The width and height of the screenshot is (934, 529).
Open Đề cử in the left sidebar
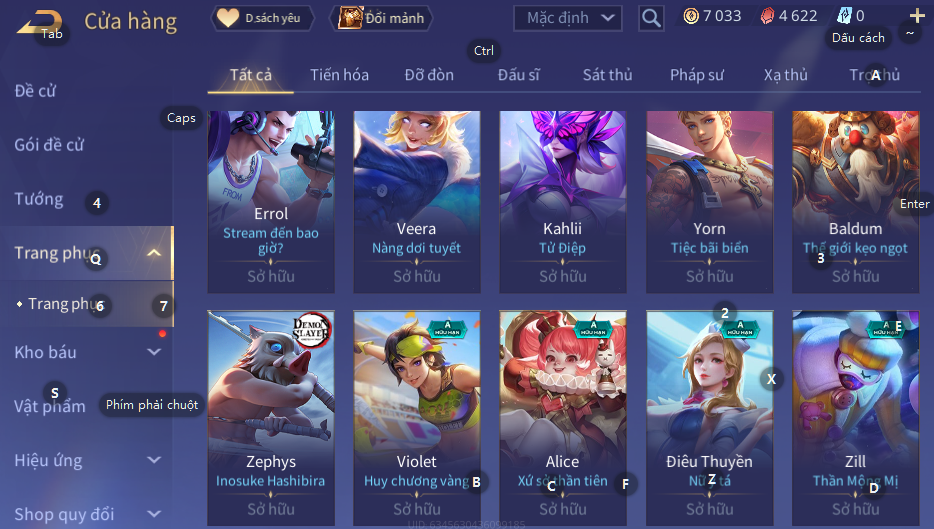coord(35,91)
